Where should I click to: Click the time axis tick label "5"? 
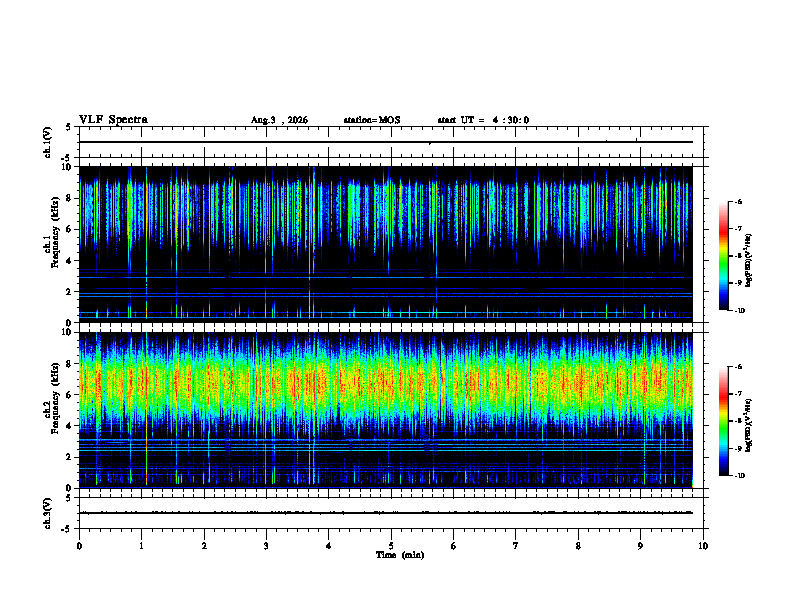(x=391, y=546)
